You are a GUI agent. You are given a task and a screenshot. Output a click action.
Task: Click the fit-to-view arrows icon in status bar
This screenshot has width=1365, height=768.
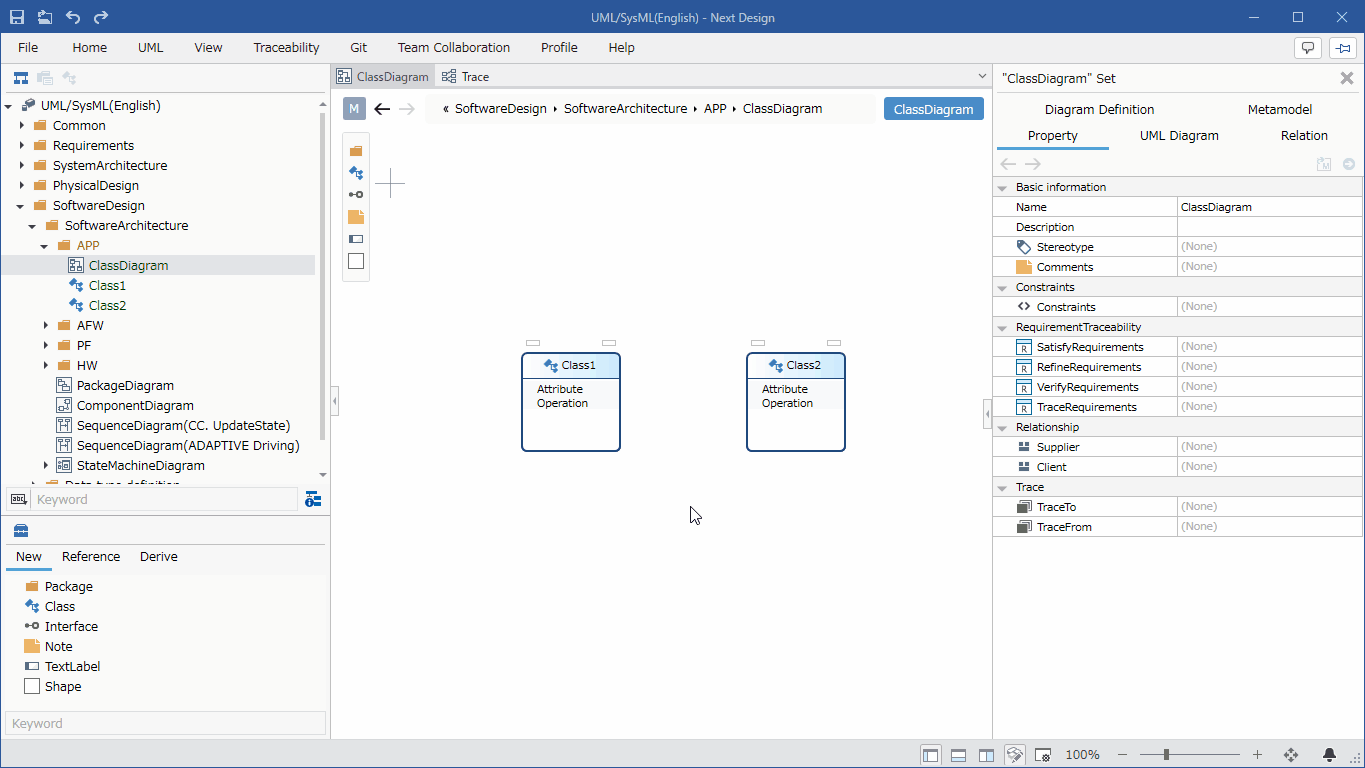click(1291, 755)
